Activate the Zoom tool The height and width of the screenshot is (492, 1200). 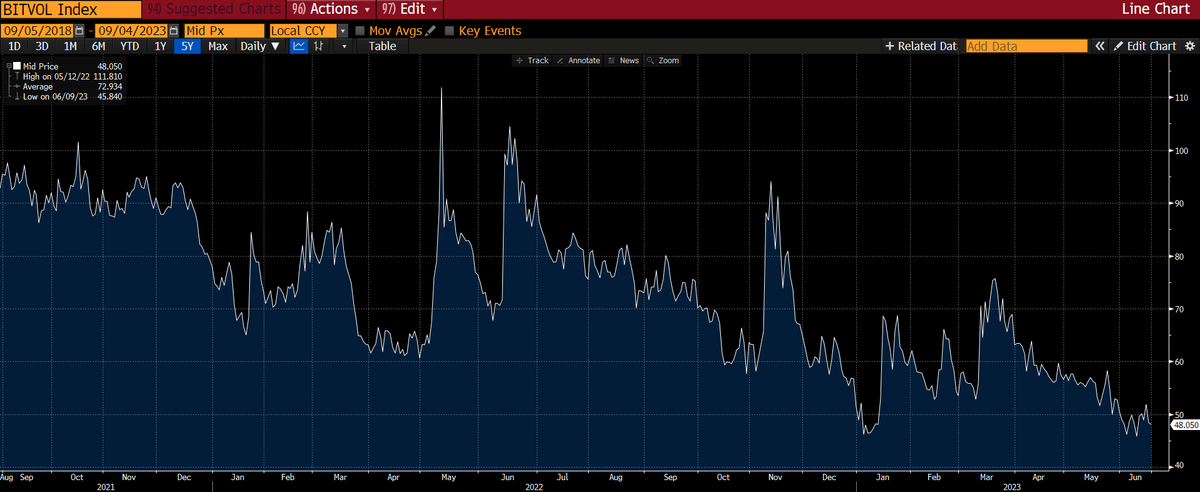[664, 60]
